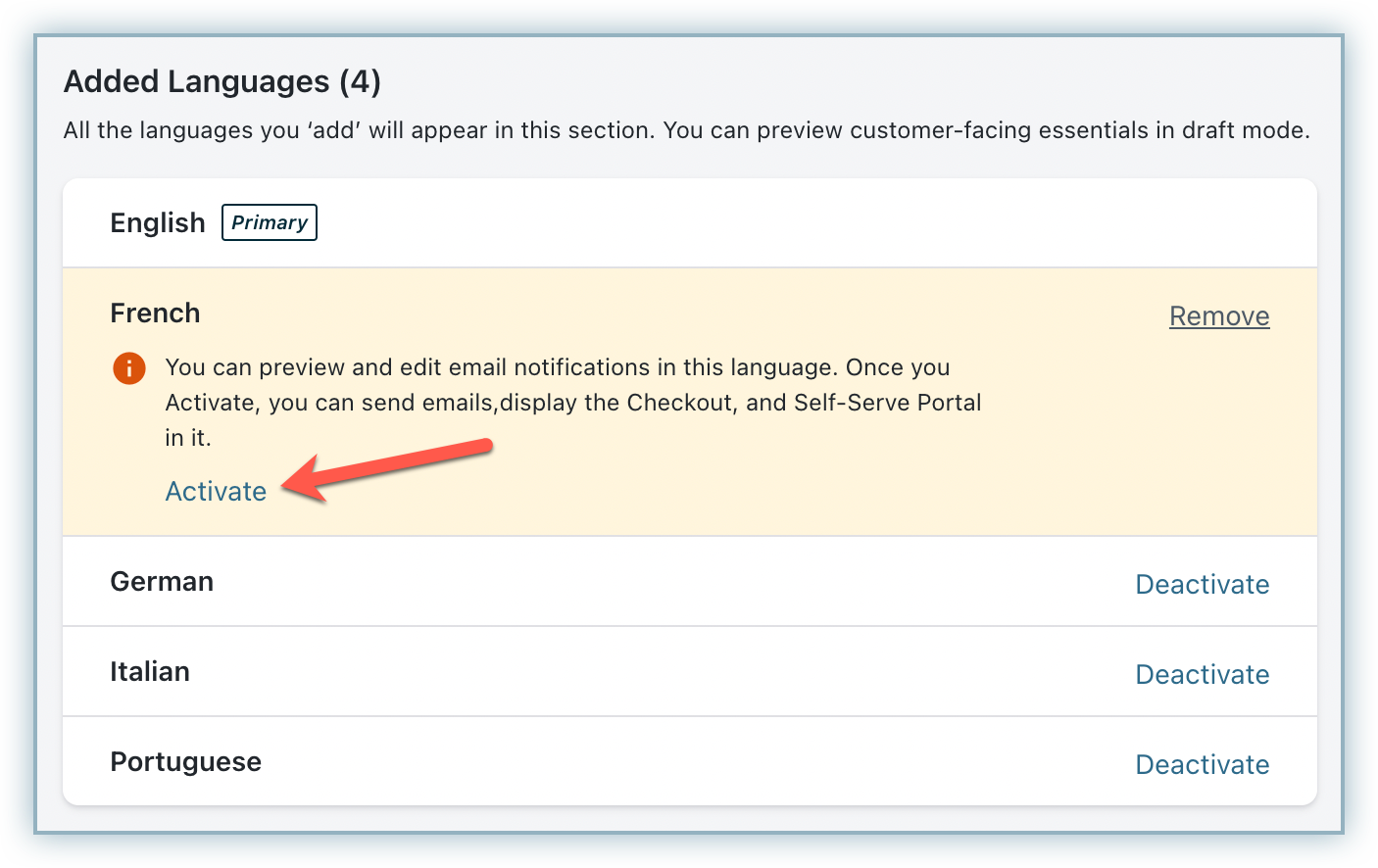Screen dimensions: 1378x868
Task: Select the Portuguese language name
Action: tap(185, 762)
